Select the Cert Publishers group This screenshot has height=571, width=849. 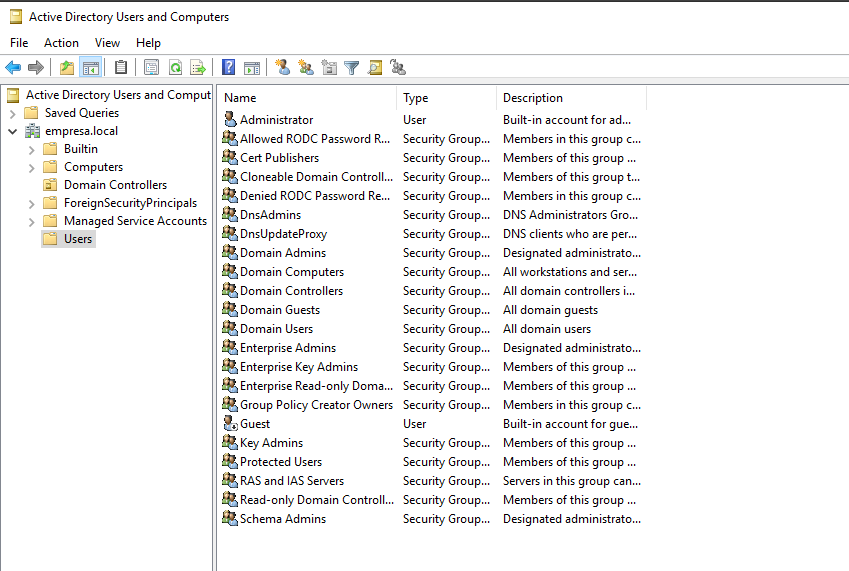point(279,157)
